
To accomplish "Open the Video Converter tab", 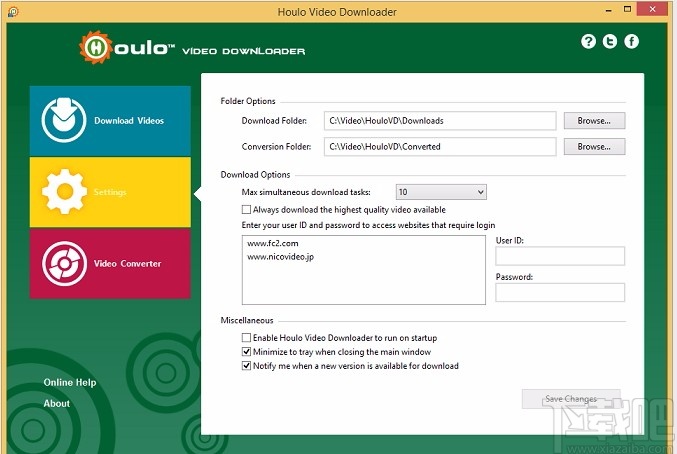I will coord(110,263).
